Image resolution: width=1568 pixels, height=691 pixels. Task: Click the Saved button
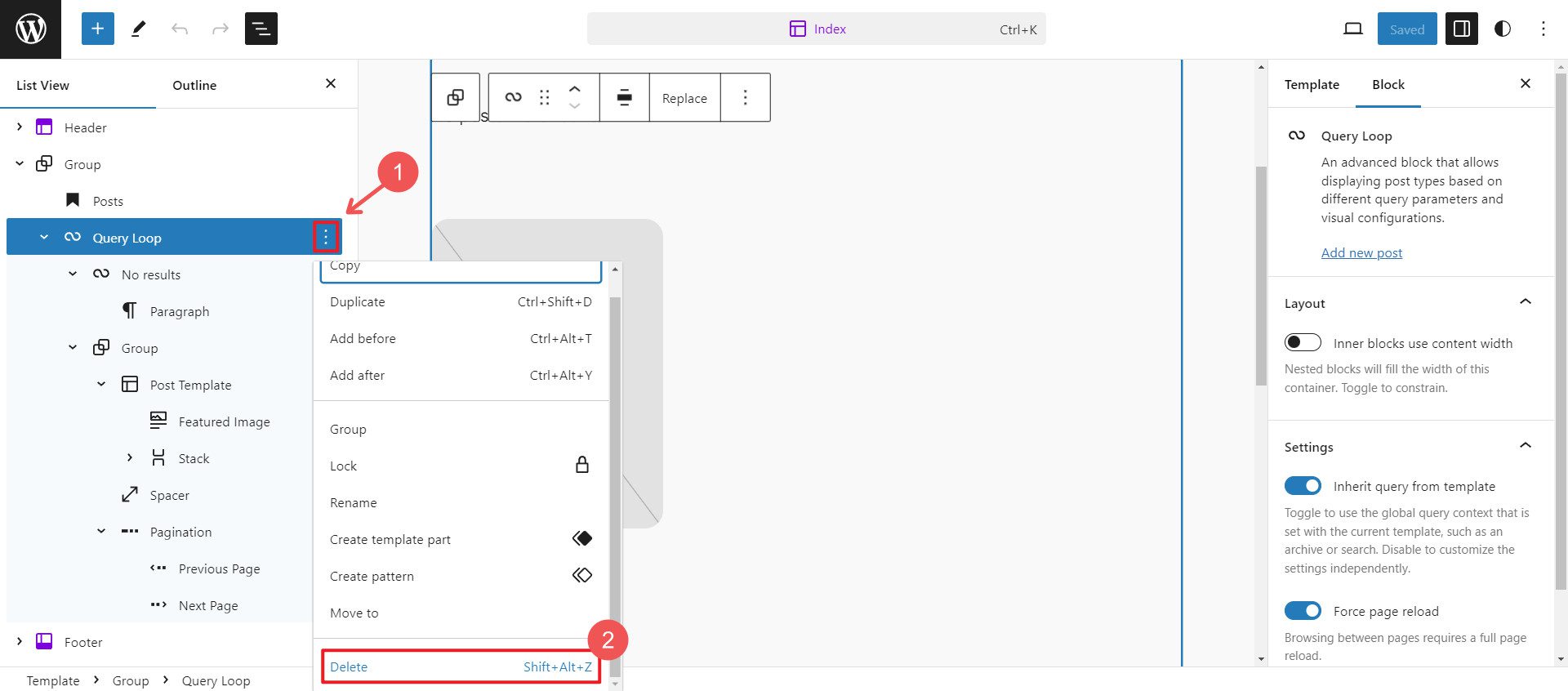coord(1407,29)
